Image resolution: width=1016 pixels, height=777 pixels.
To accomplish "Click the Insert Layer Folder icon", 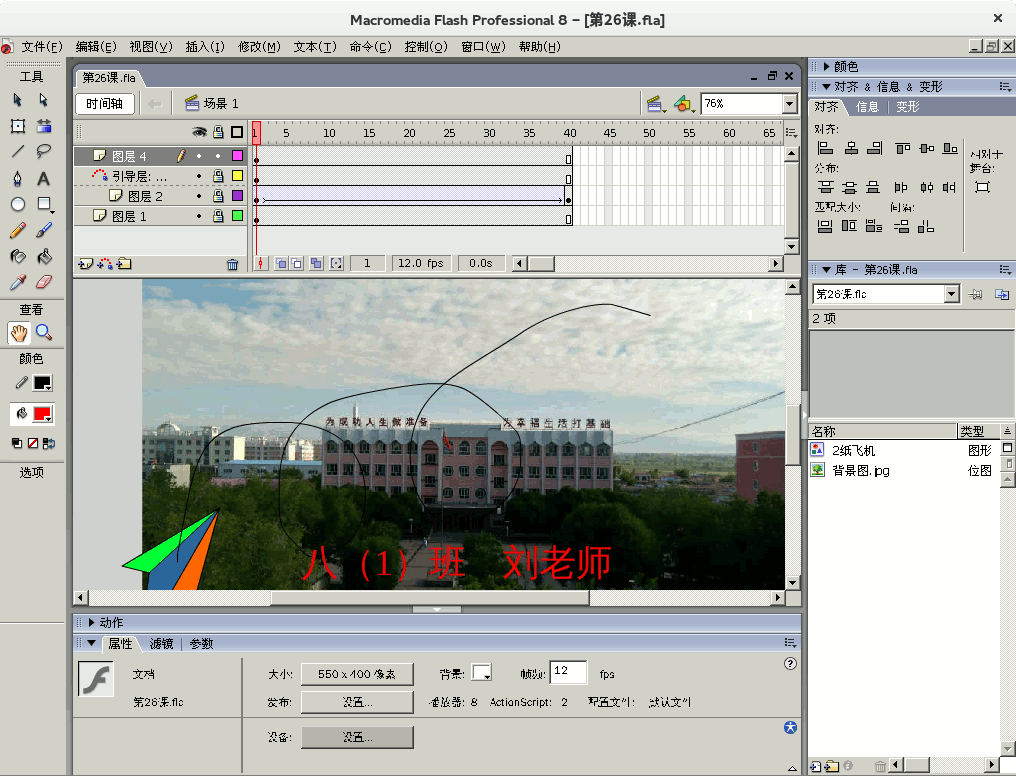I will tap(124, 264).
